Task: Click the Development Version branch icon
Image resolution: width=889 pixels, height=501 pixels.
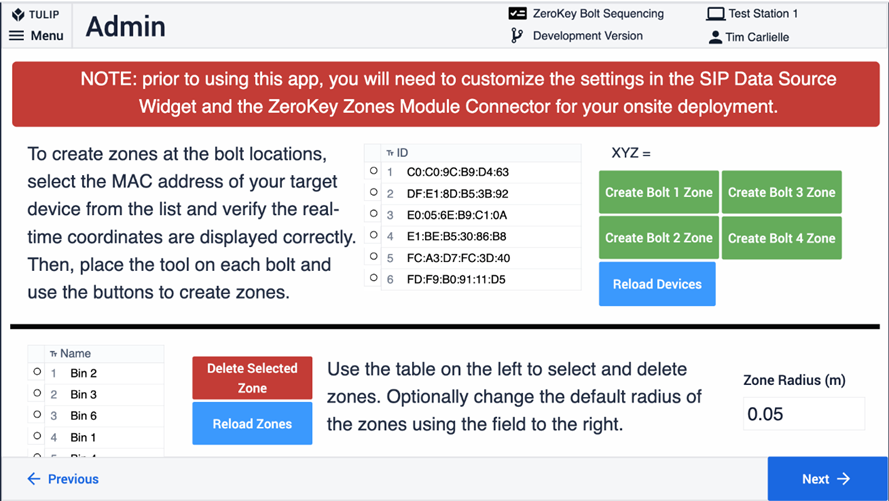Action: pos(517,36)
